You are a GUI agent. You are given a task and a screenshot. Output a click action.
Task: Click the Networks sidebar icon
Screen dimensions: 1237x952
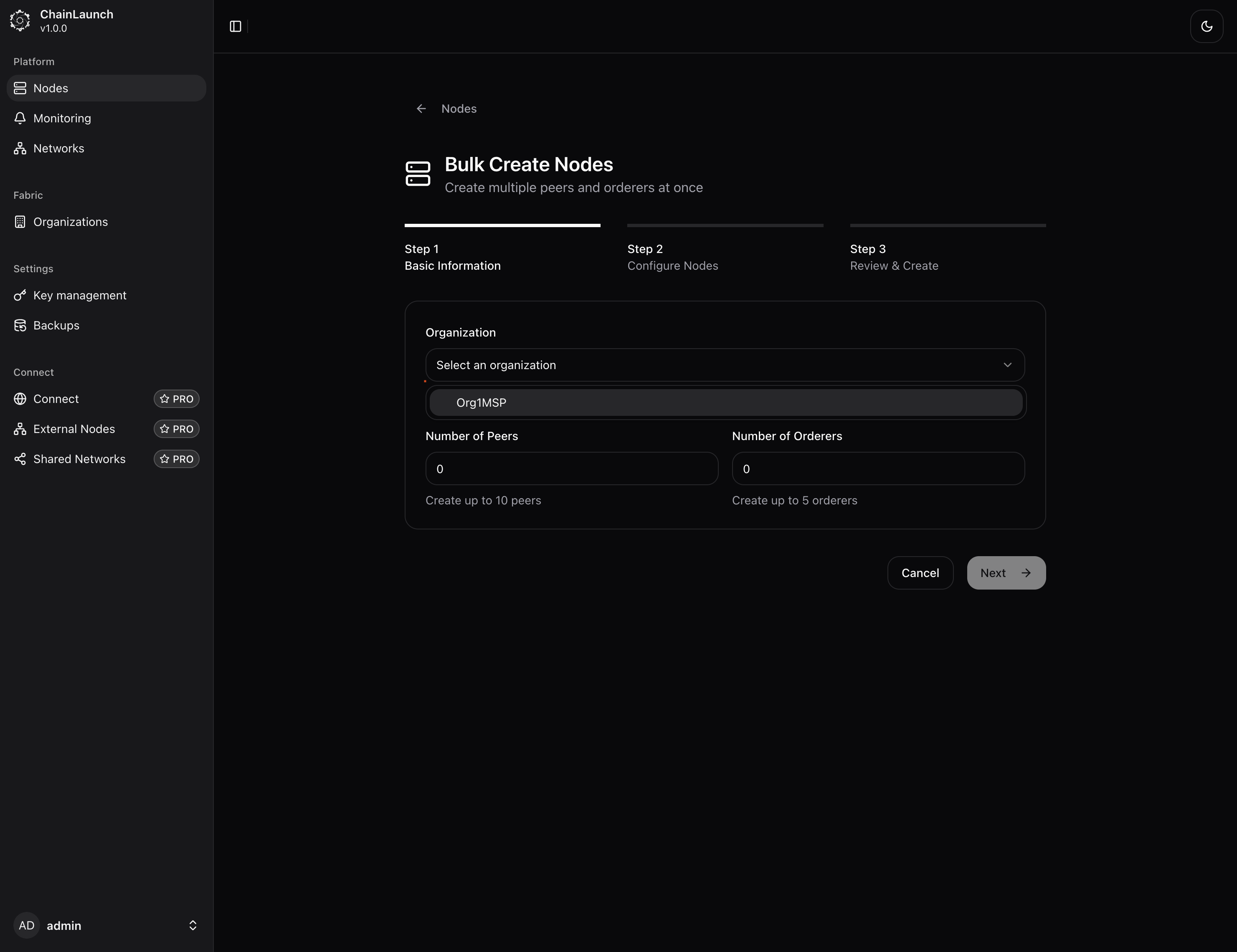pos(20,148)
